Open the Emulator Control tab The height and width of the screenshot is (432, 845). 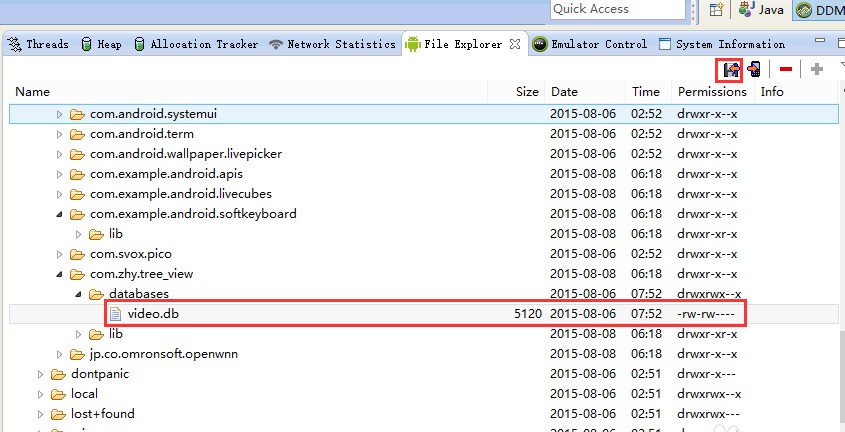click(590, 44)
